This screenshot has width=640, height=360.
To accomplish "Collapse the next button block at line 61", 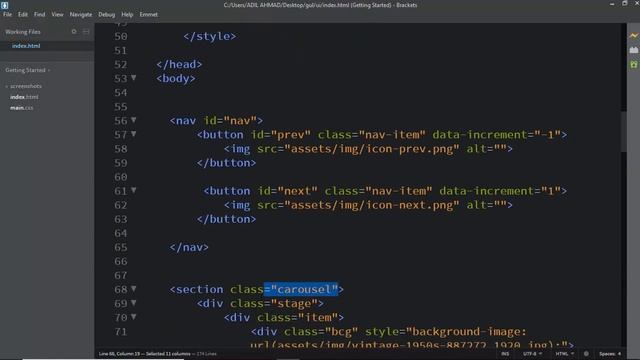I will click(x=133, y=190).
